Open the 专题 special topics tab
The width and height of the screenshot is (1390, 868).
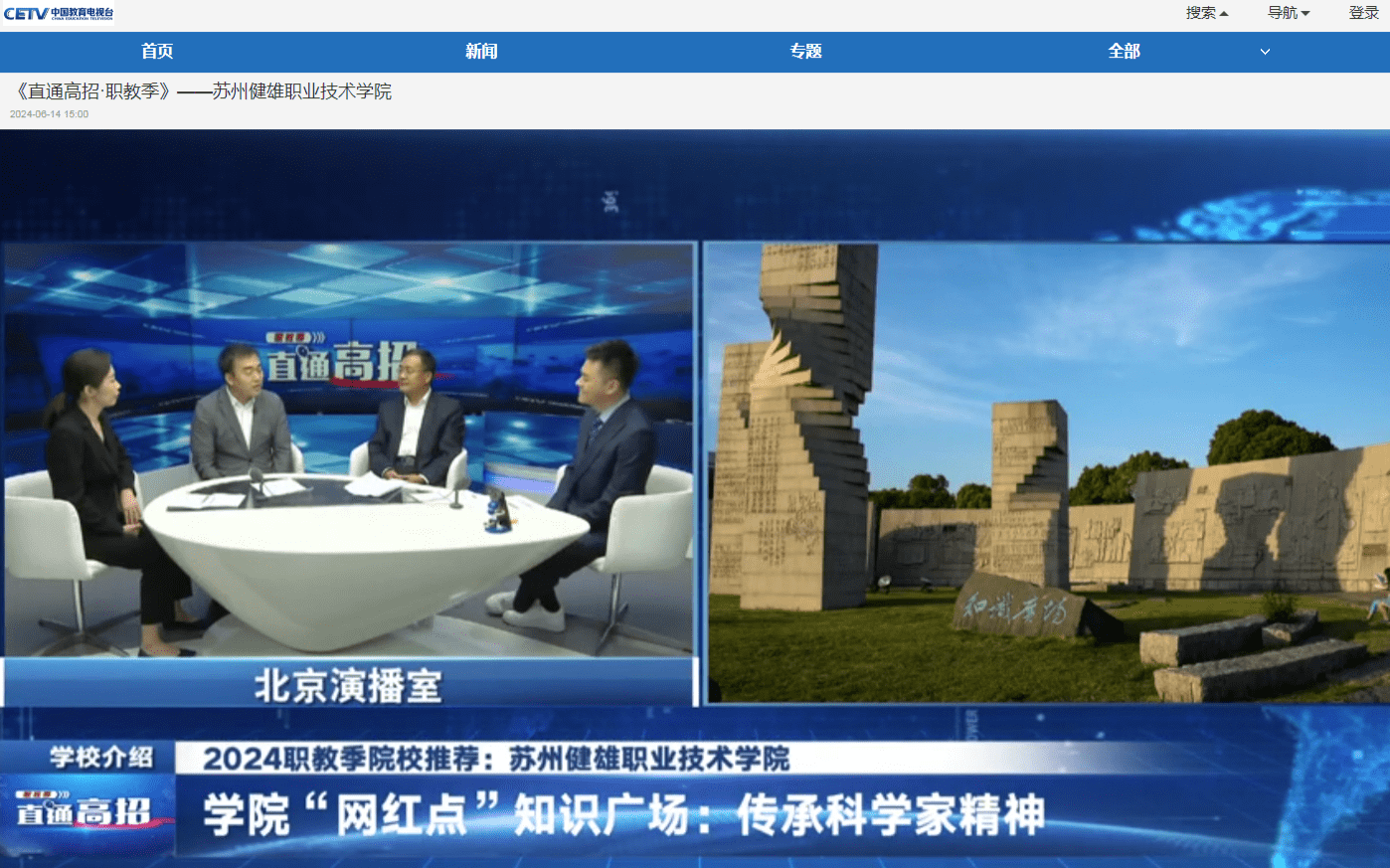coord(805,51)
